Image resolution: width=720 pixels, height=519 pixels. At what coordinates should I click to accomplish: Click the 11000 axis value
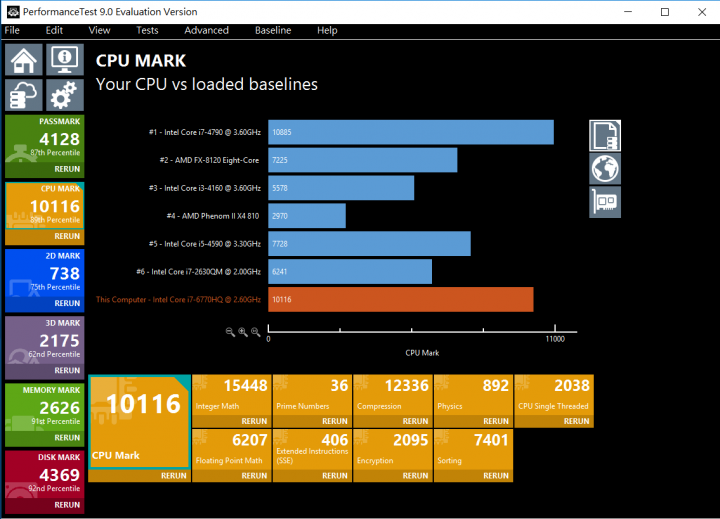pos(555,339)
